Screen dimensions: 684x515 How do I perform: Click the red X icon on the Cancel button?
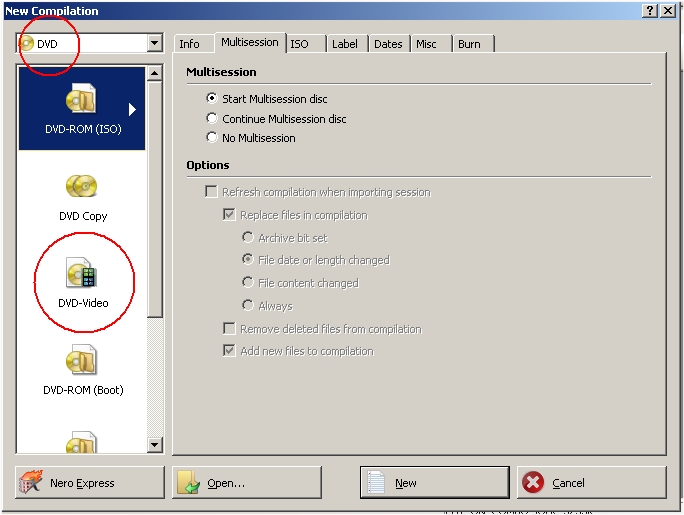(x=533, y=482)
